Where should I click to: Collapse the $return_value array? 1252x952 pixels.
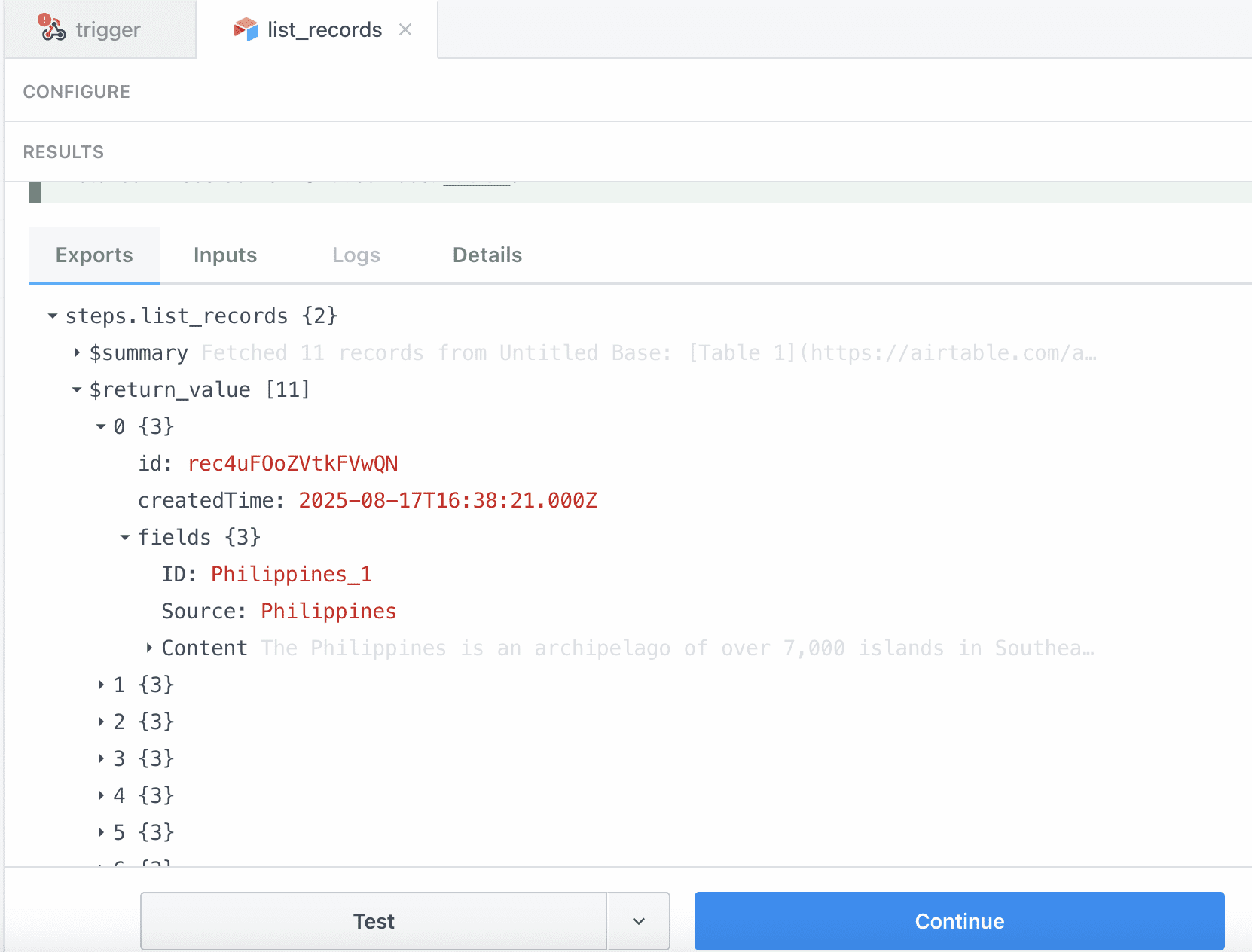(76, 389)
